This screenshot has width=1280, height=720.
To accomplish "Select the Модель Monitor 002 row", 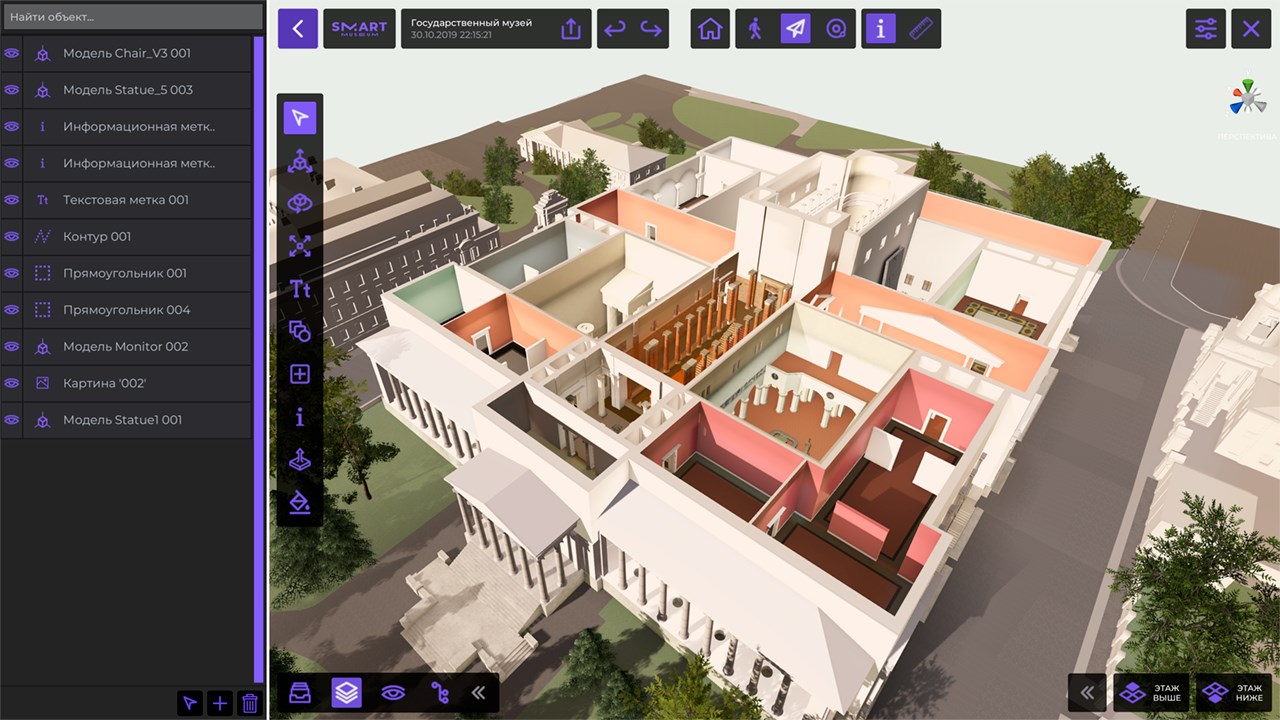I will click(126, 346).
